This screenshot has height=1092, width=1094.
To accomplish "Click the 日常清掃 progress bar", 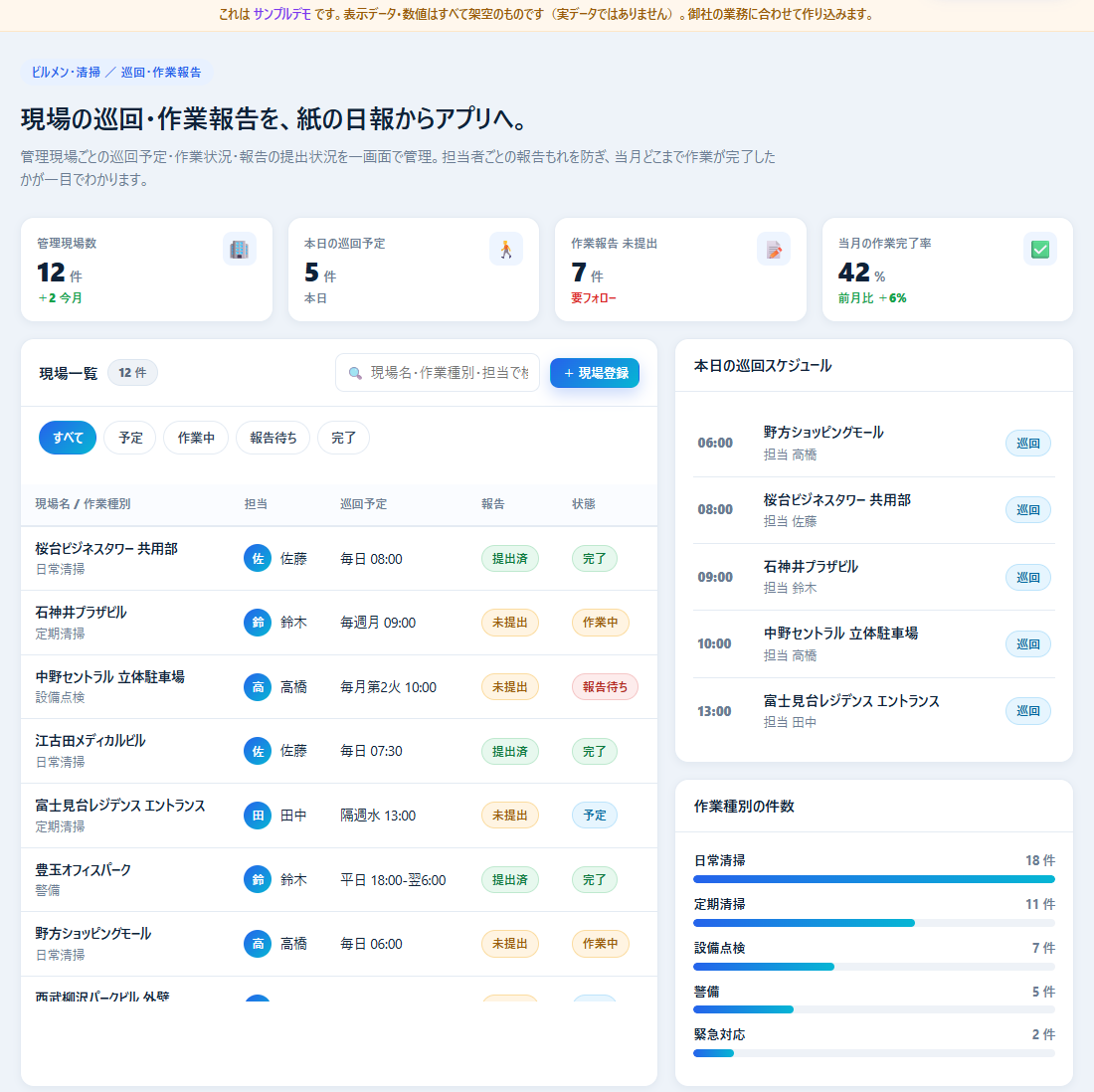I will coord(873,879).
